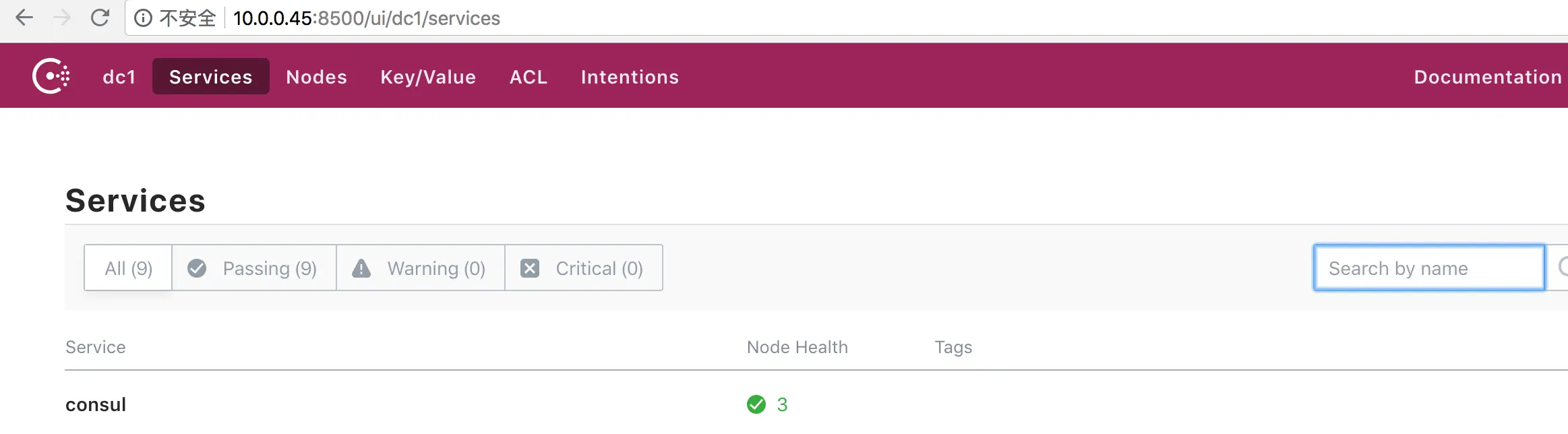1568x434 pixels.
Task: Open the Intentions tab
Action: pos(630,77)
